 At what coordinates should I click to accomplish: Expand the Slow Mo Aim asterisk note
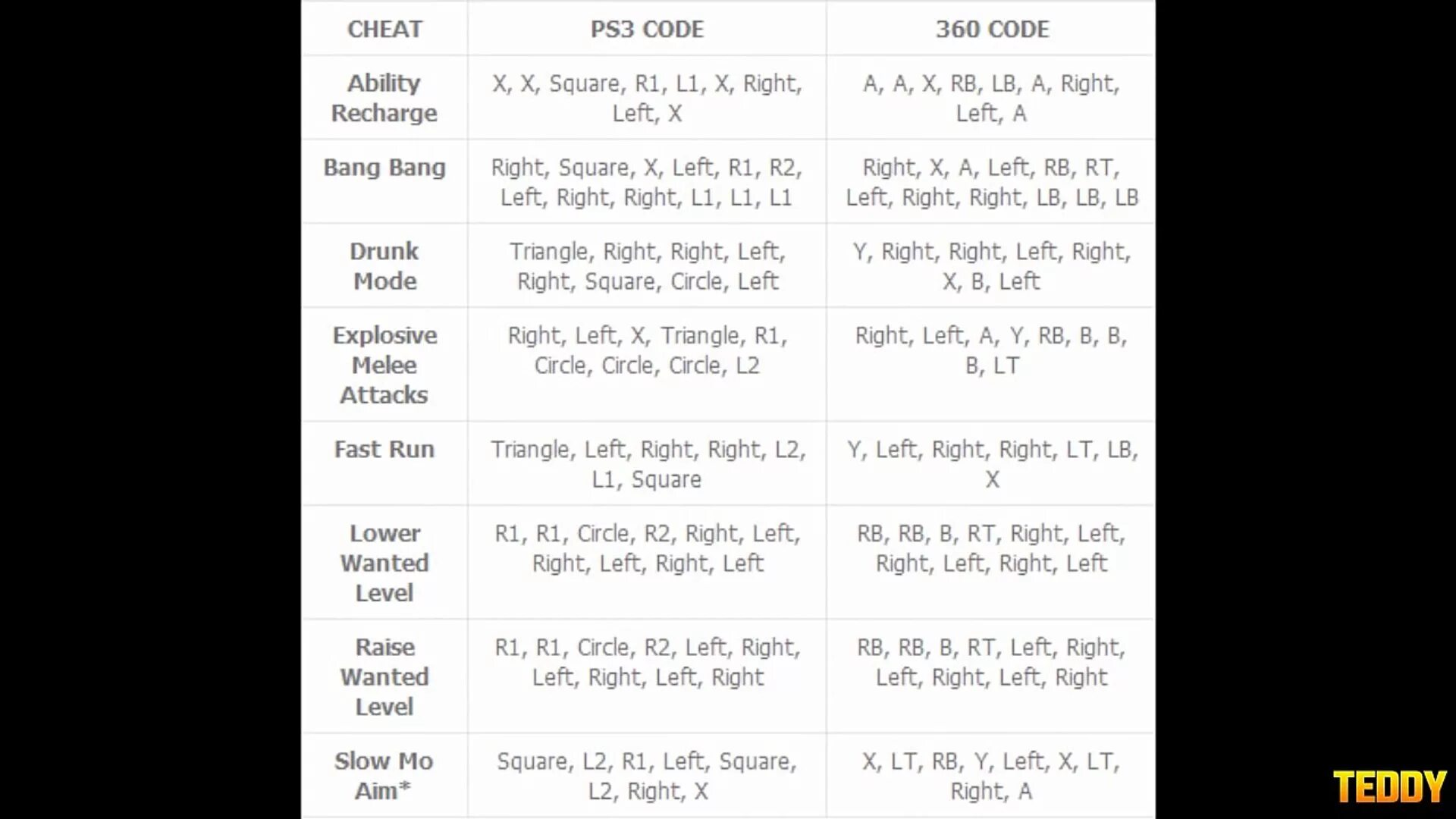coord(411,782)
